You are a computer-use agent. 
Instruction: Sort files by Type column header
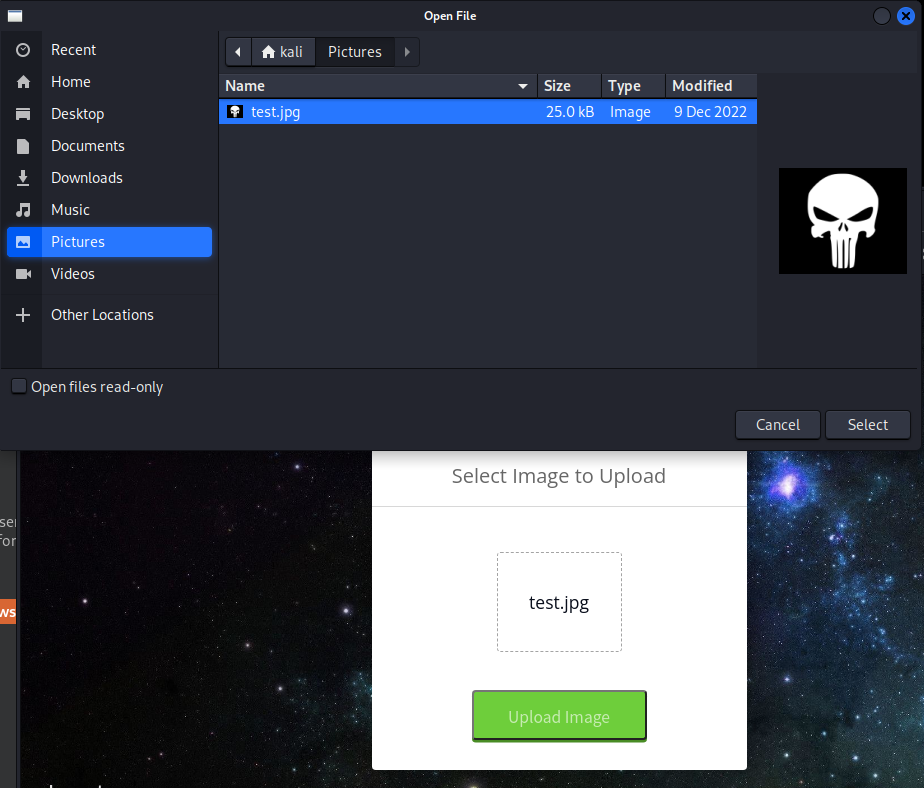(x=633, y=86)
